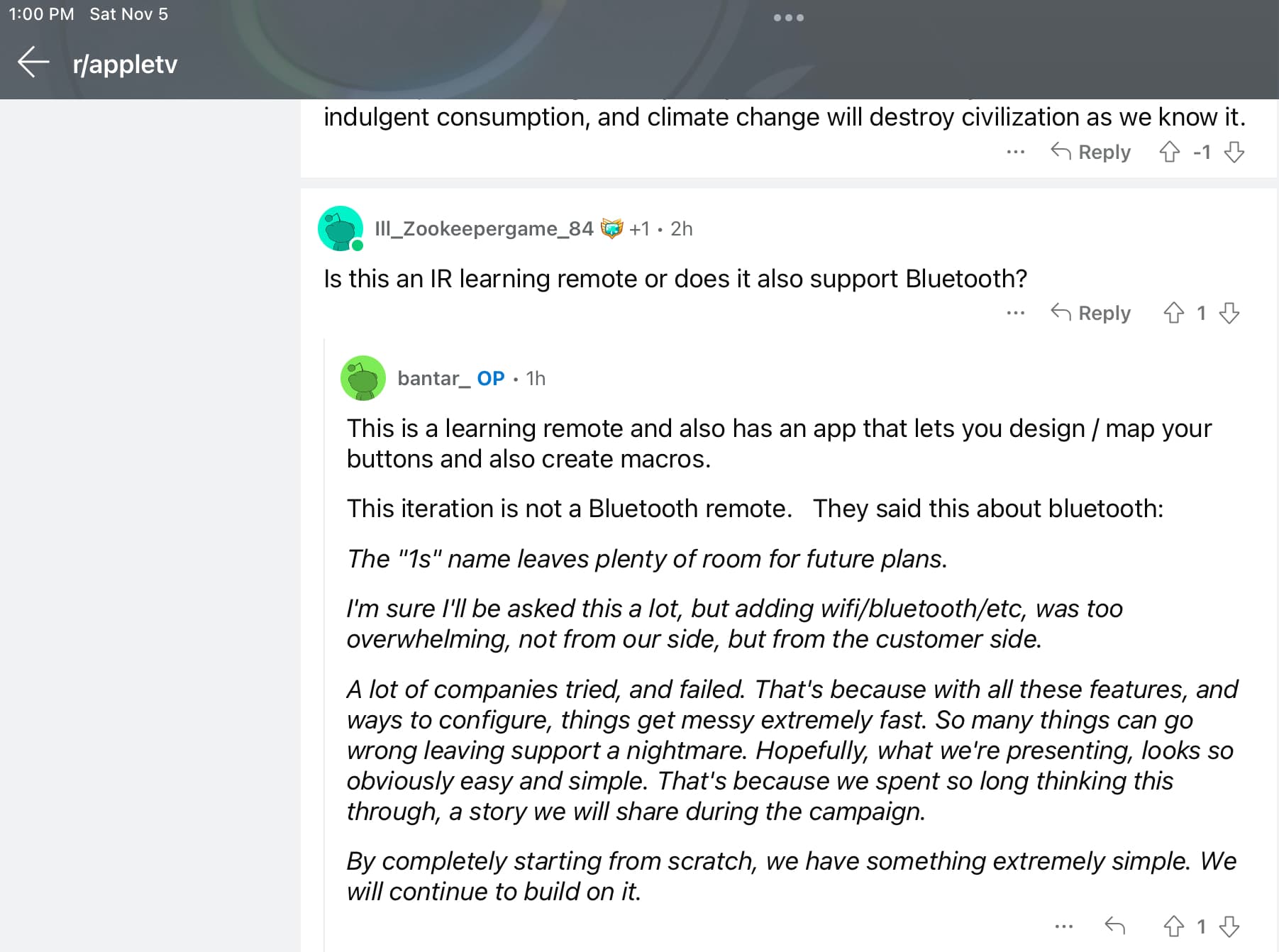Tap the three-dot multitasking menu at top
The width and height of the screenshot is (1279, 952).
coord(788,18)
